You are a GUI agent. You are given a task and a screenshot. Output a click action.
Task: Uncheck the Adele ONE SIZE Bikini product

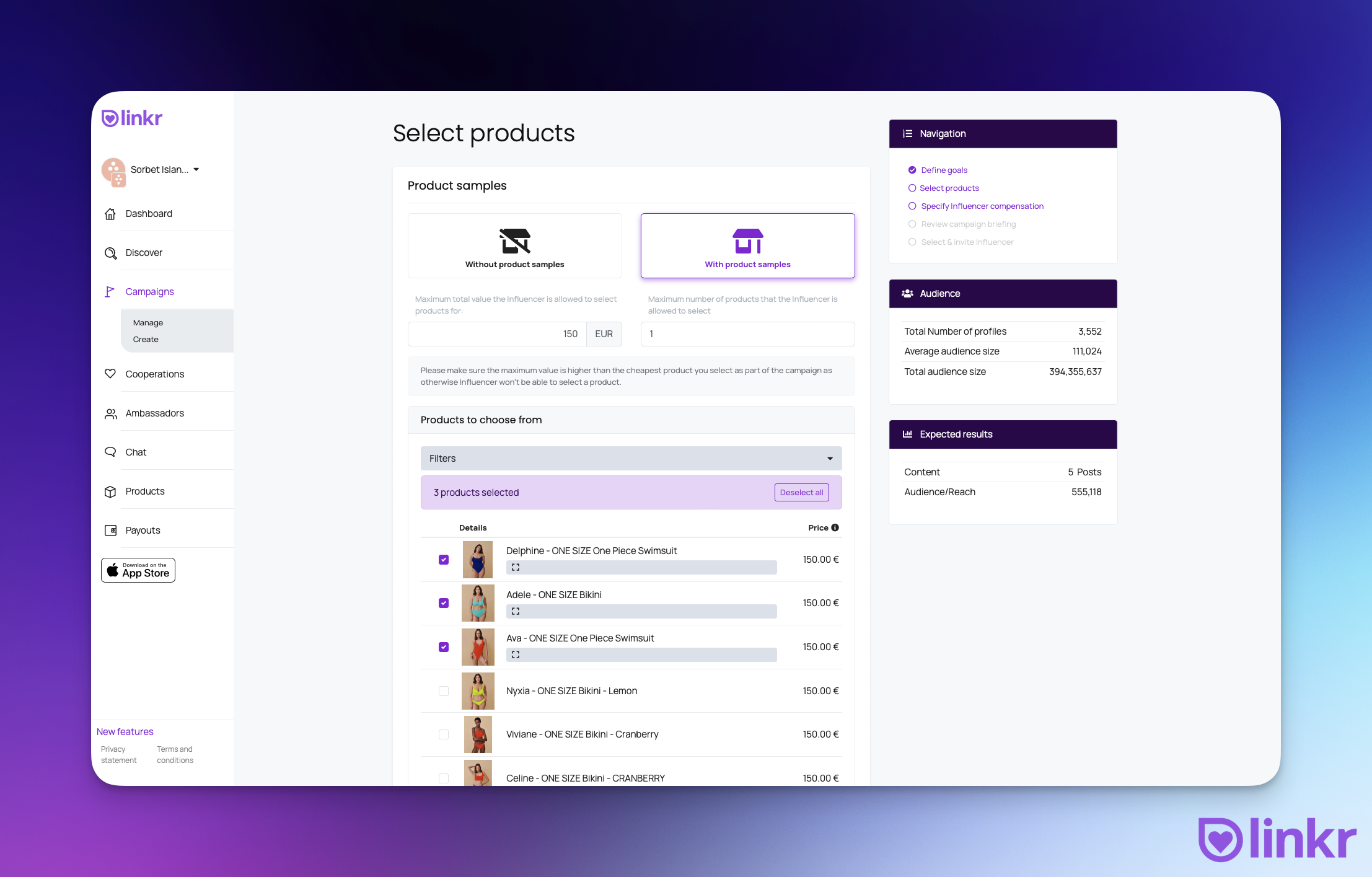[444, 602]
